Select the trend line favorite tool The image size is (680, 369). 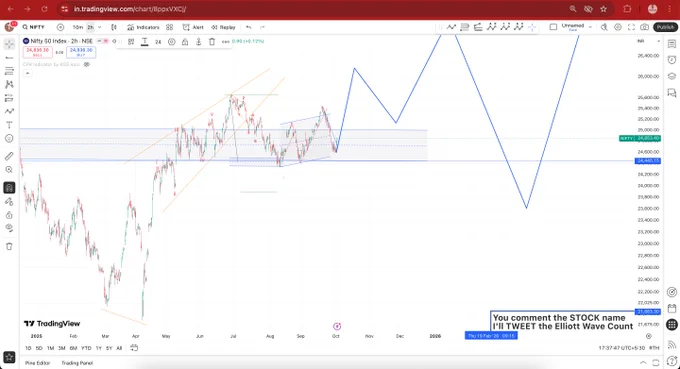(x=451, y=27)
